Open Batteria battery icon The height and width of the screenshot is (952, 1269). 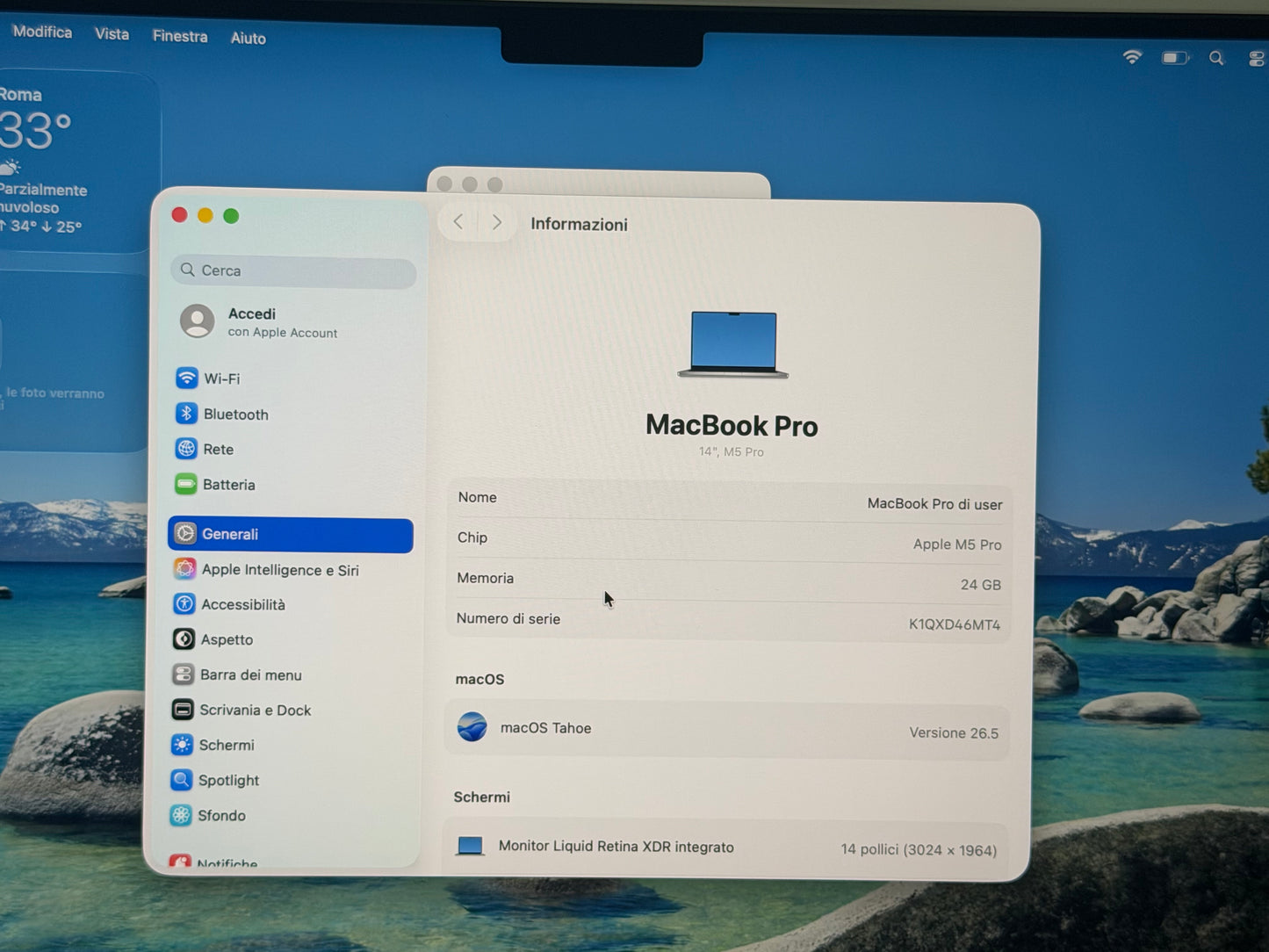[185, 484]
